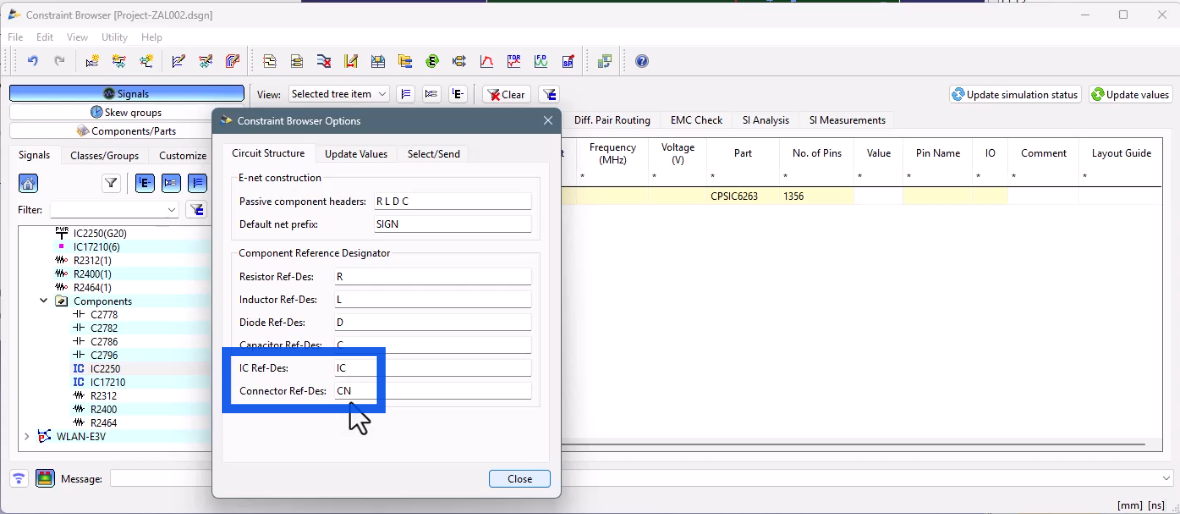Toggle the middle net view button in Signals panel

171,183
